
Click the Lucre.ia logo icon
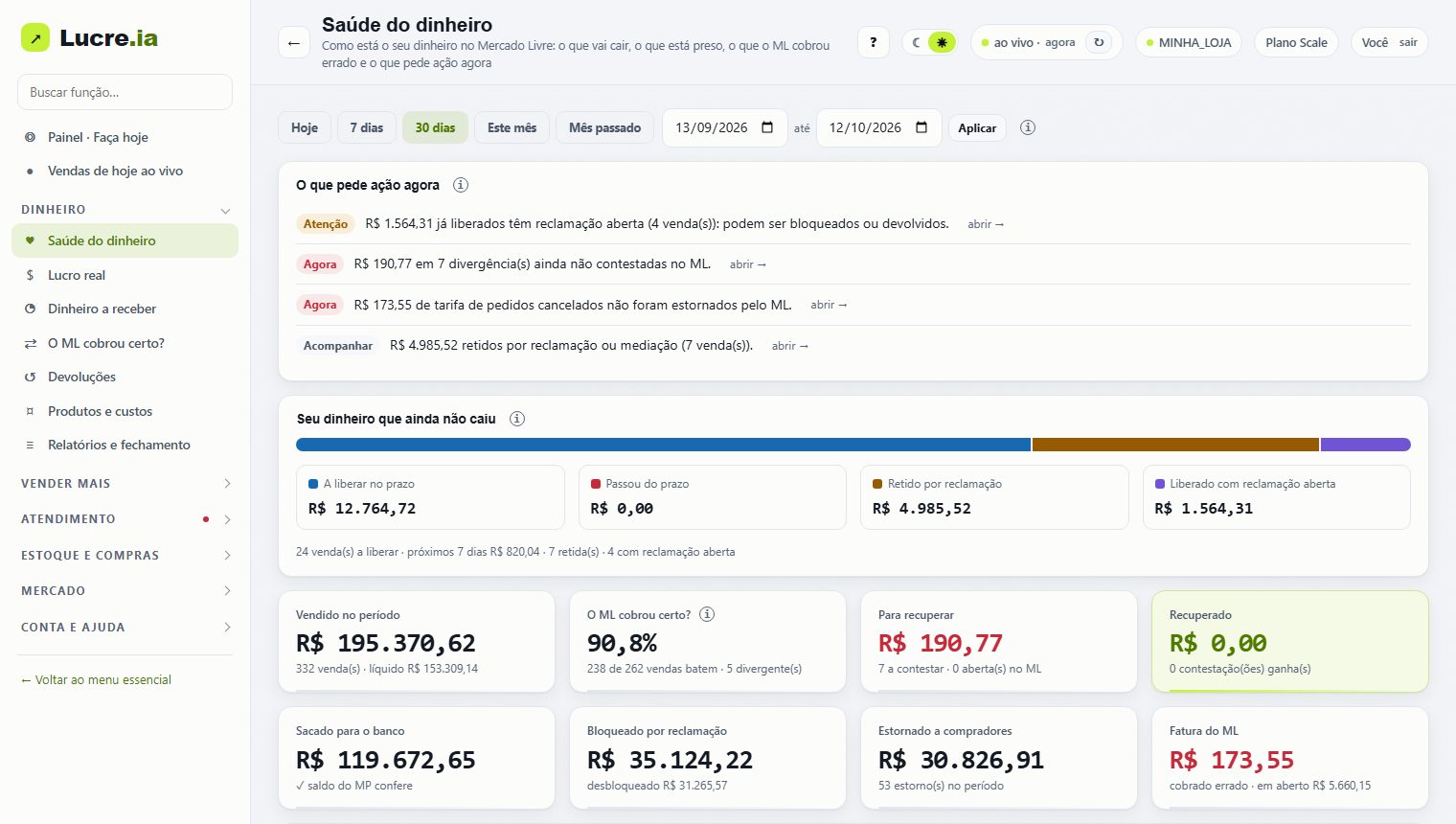pos(35,37)
